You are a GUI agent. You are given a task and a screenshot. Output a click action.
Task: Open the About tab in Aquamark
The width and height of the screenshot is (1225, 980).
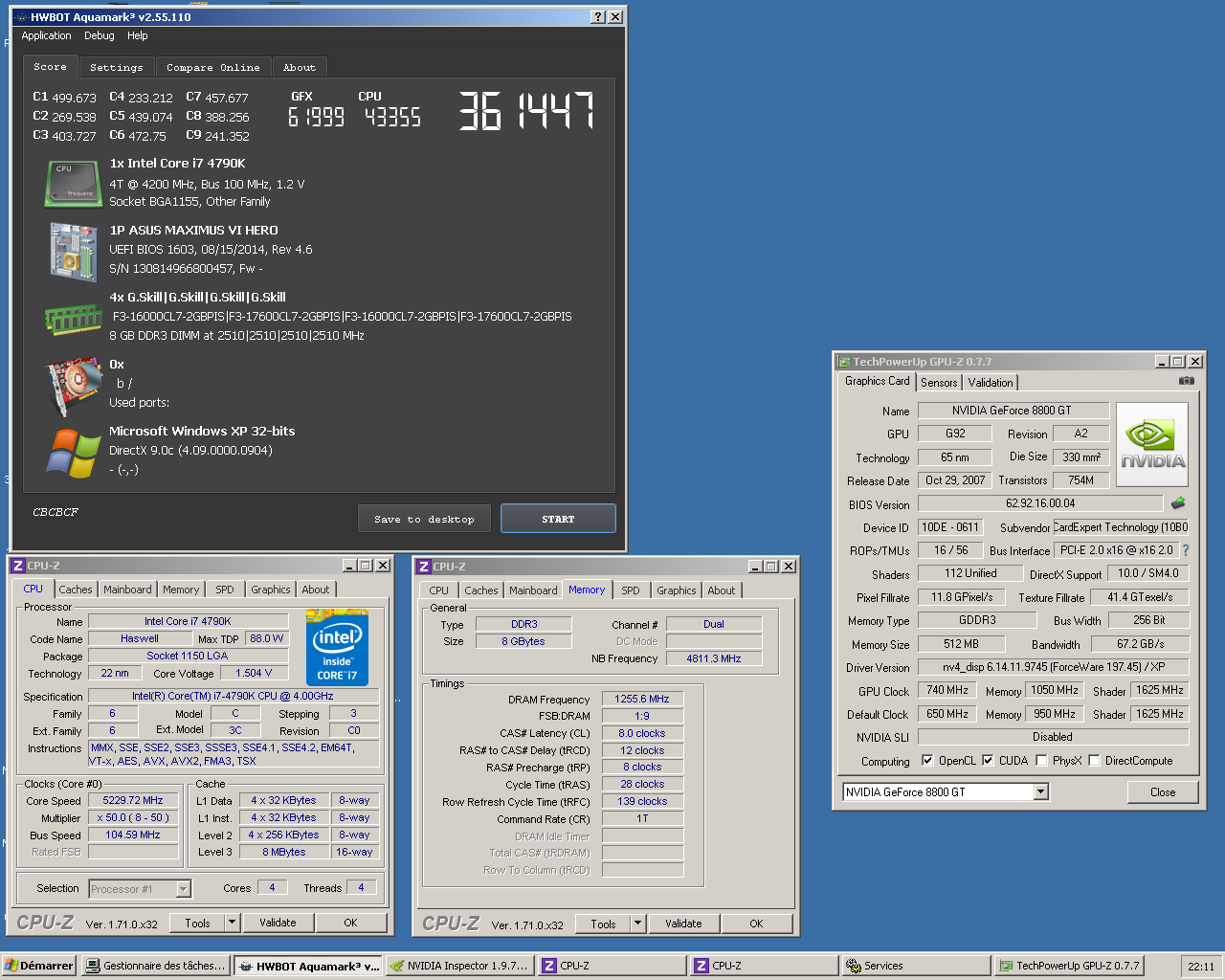tap(299, 67)
